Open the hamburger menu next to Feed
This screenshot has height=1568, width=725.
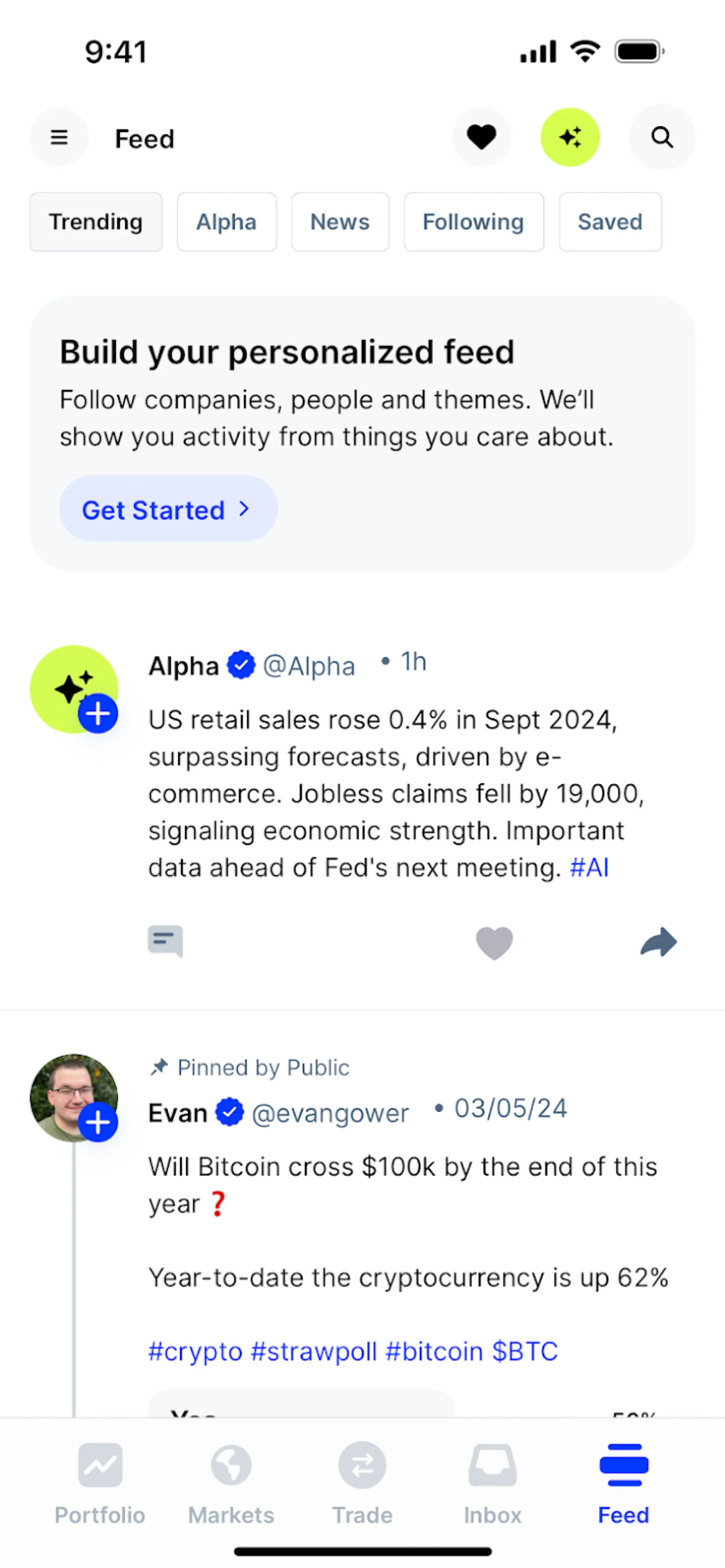click(x=59, y=137)
